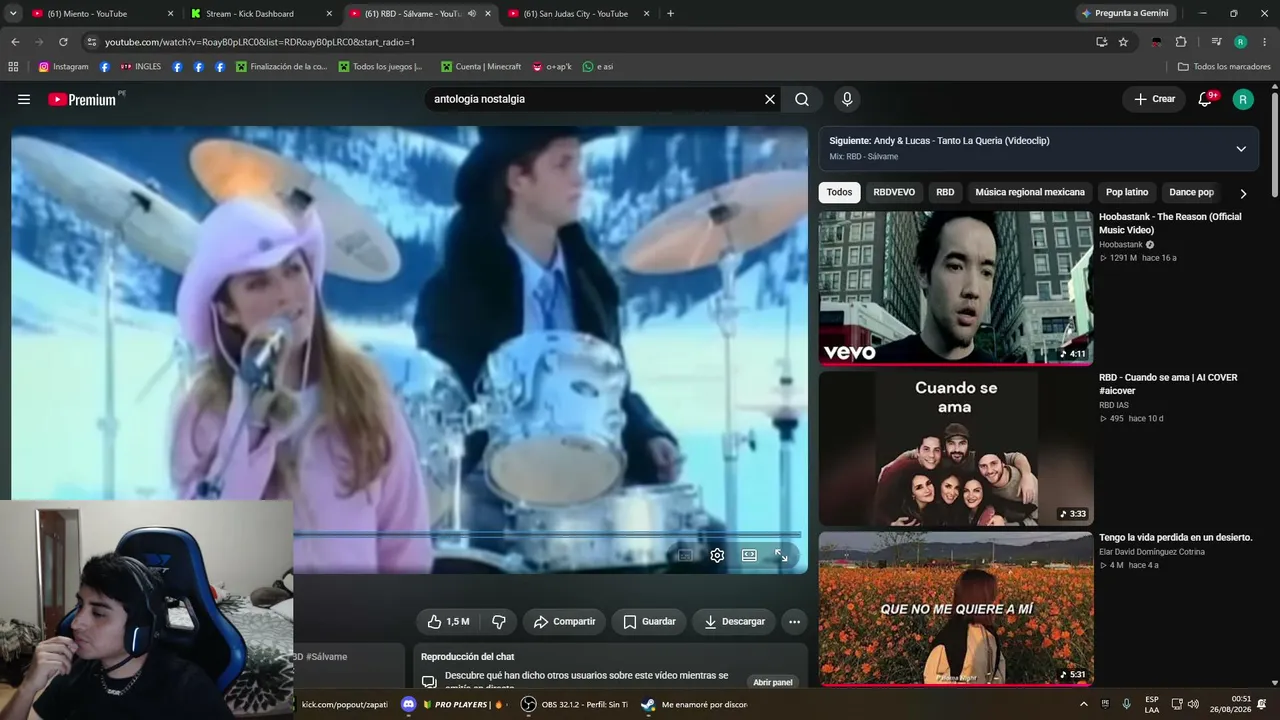Open the YouTube guide hamburger menu
The height and width of the screenshot is (720, 1280).
[24, 99]
